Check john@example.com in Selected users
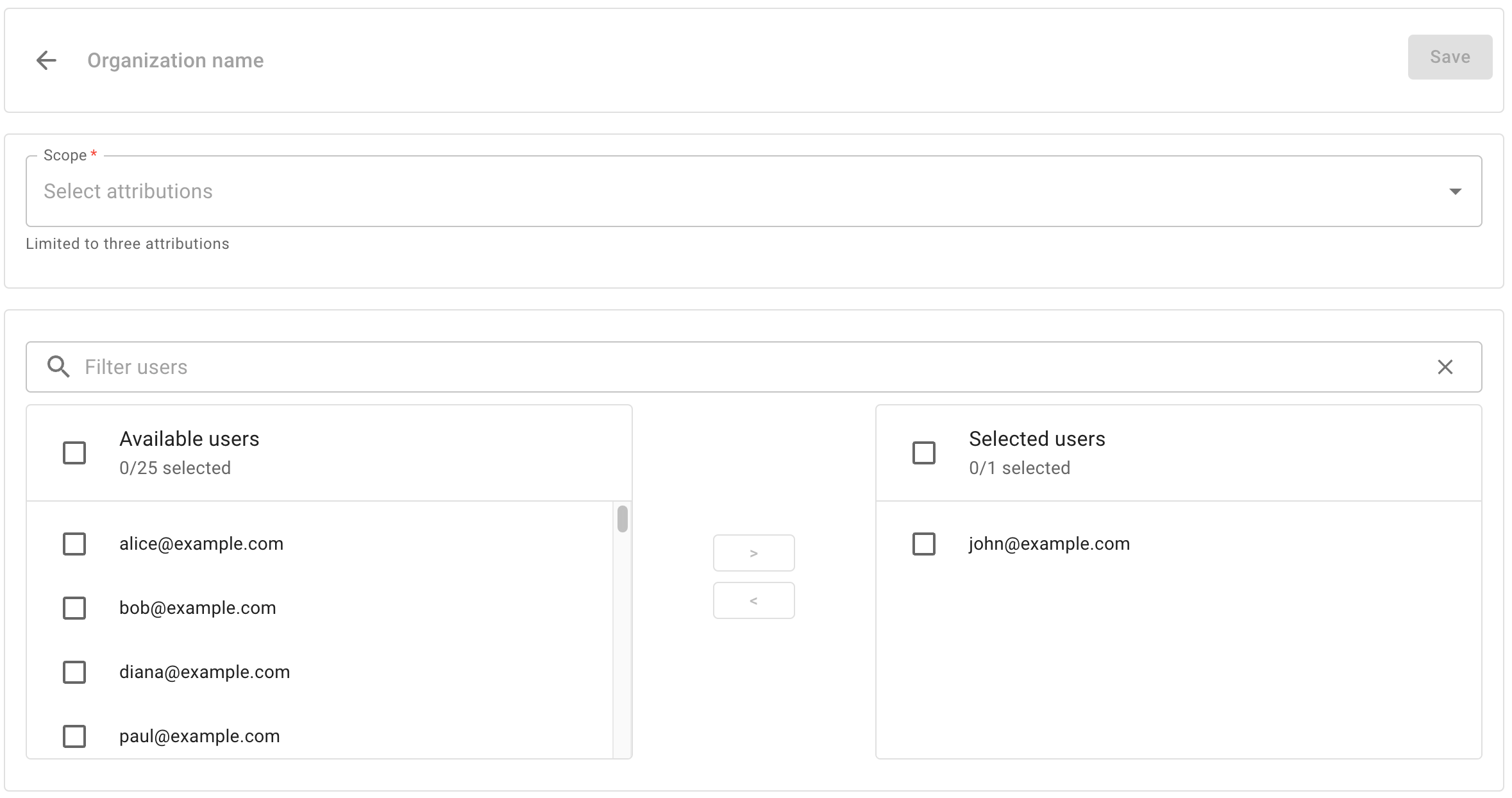This screenshot has height=798, width=1512. point(923,543)
